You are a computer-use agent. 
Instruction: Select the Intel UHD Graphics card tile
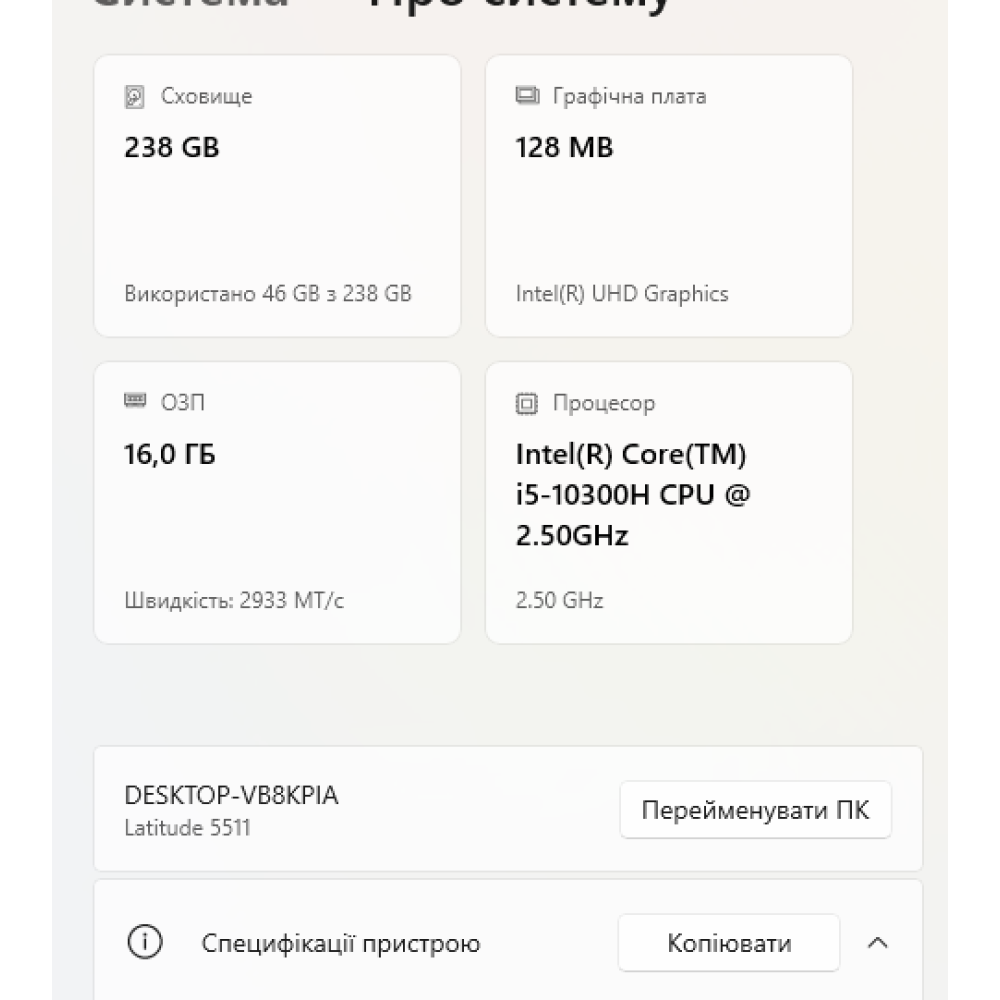coord(668,196)
